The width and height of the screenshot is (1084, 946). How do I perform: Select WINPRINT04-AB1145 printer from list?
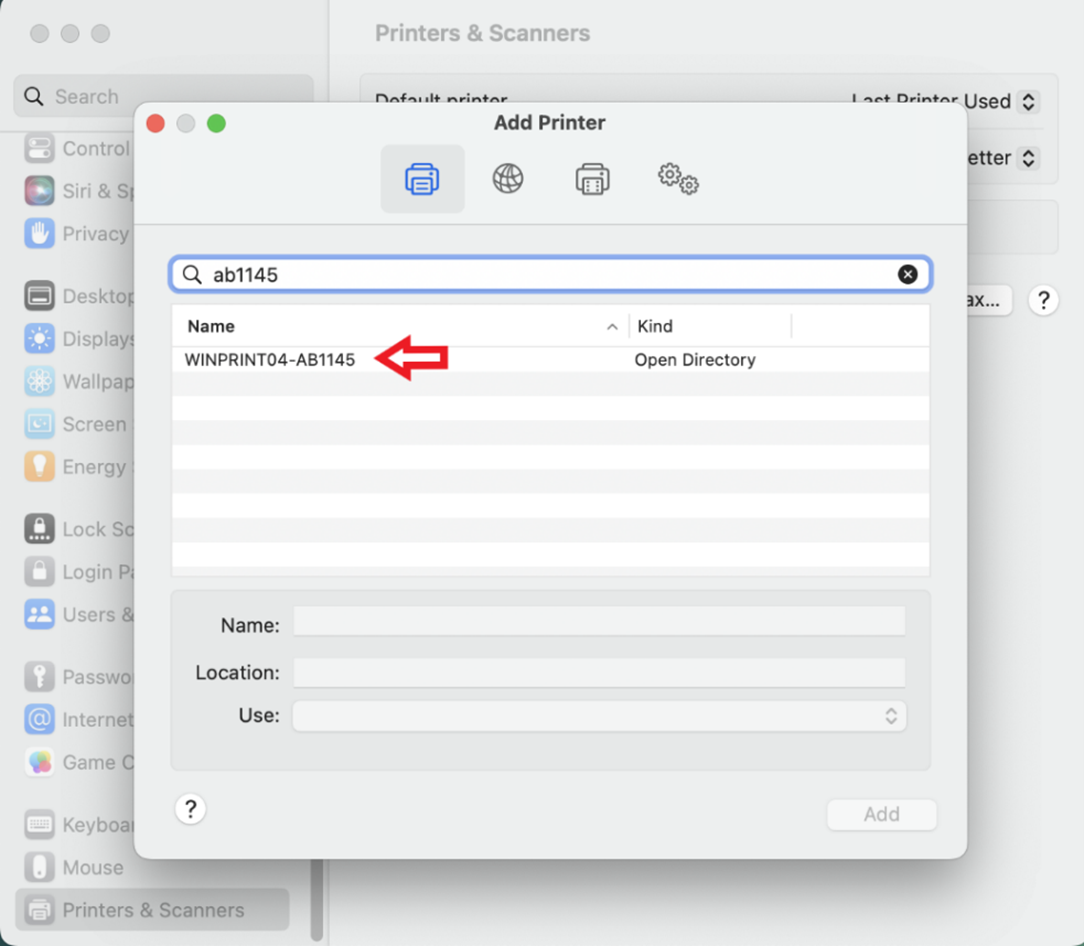tap(270, 360)
